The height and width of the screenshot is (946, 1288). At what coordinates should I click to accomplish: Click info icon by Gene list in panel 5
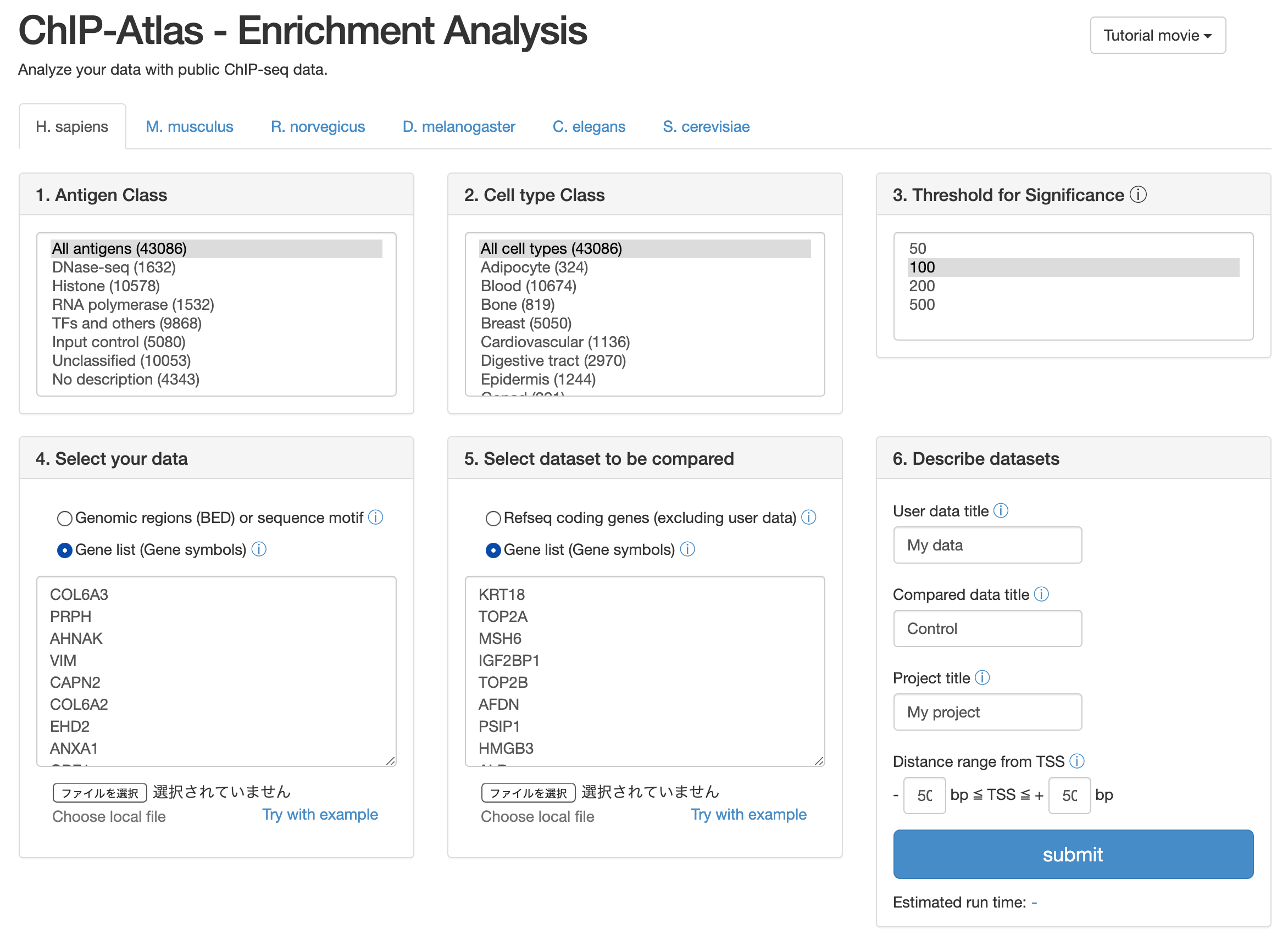pos(687,549)
